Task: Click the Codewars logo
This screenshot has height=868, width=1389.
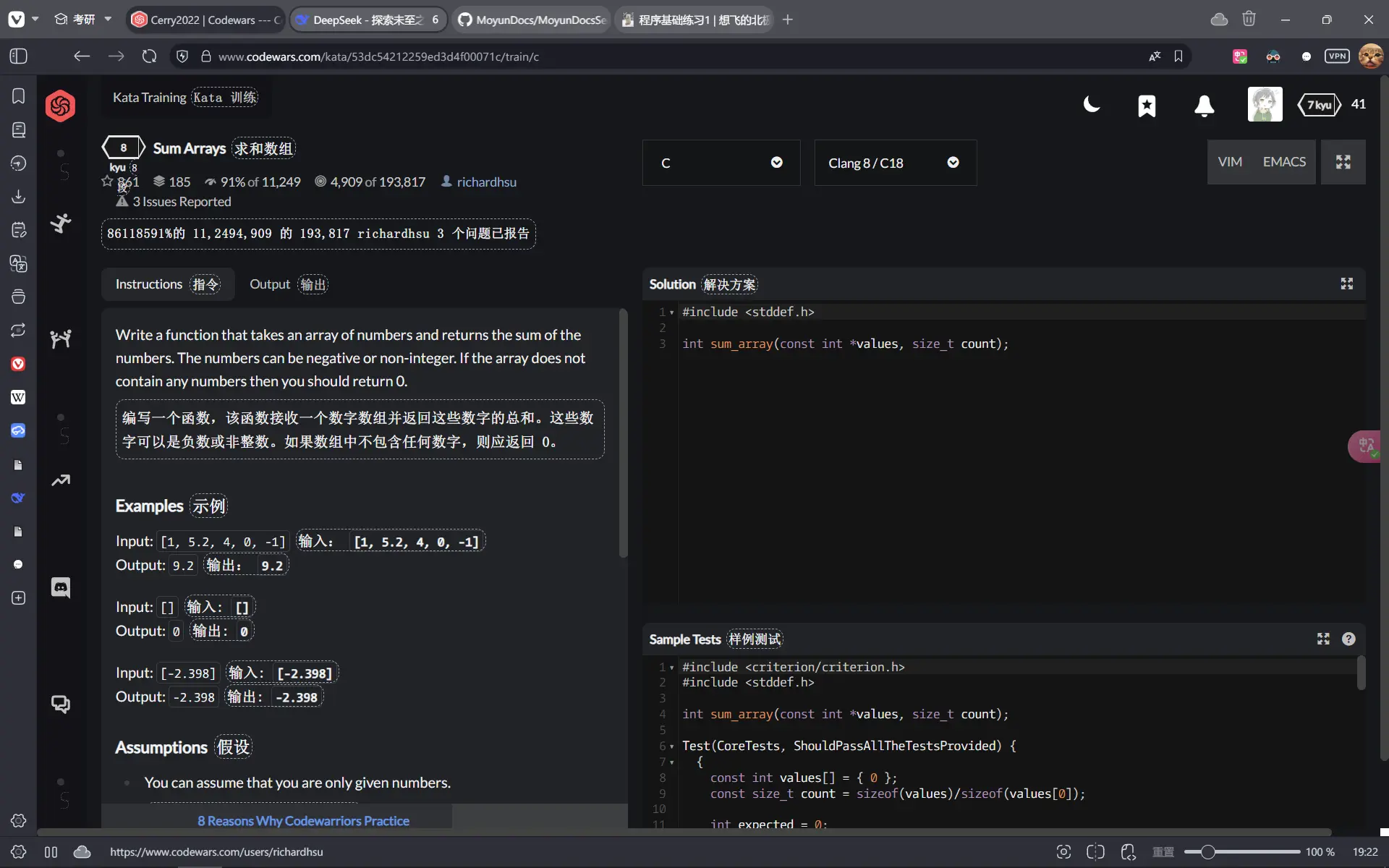Action: tap(60, 106)
